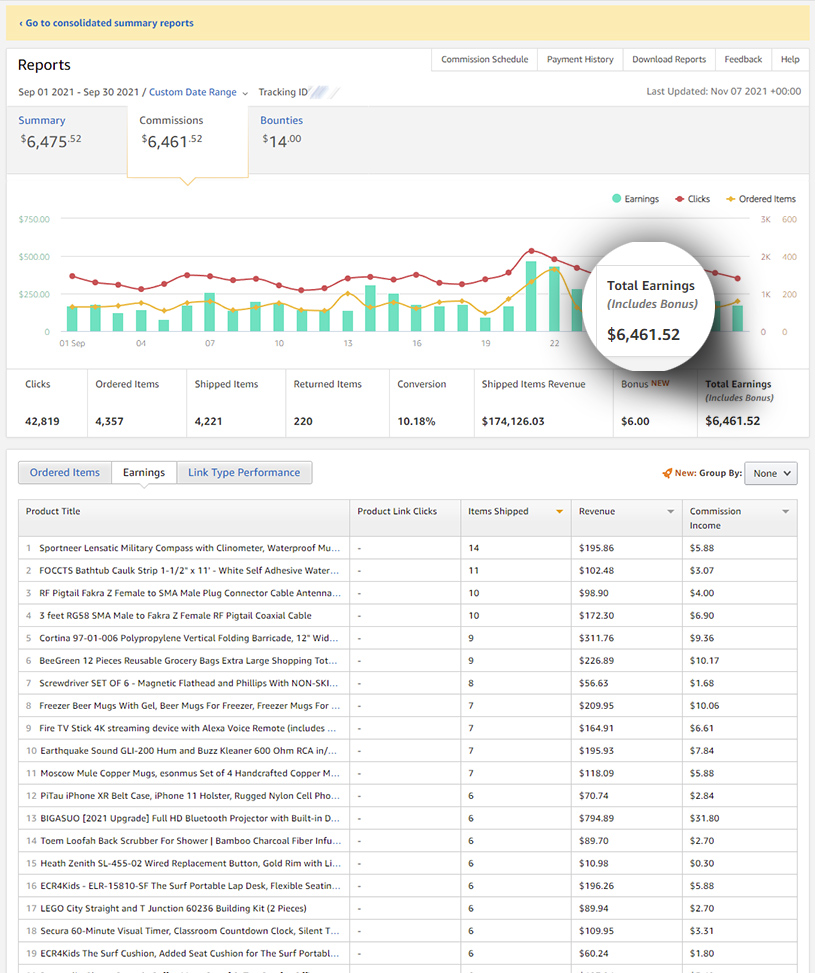
Task: Click the ECR4Kids Surf Portable Lap Desk title
Action: [191, 886]
